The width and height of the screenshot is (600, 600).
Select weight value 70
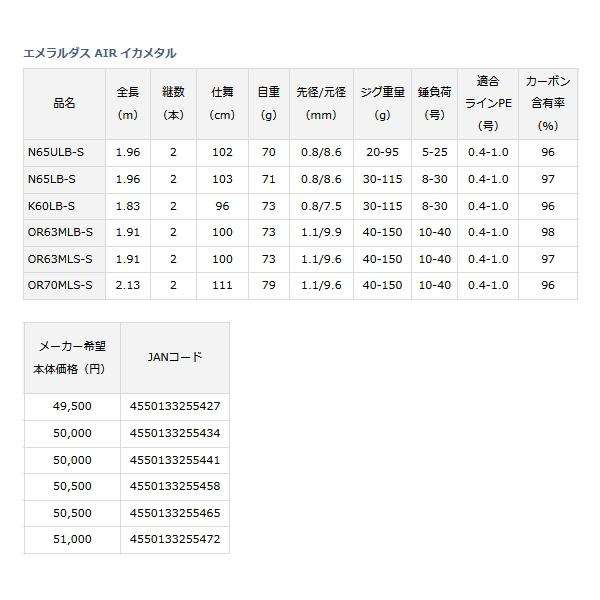(269, 152)
